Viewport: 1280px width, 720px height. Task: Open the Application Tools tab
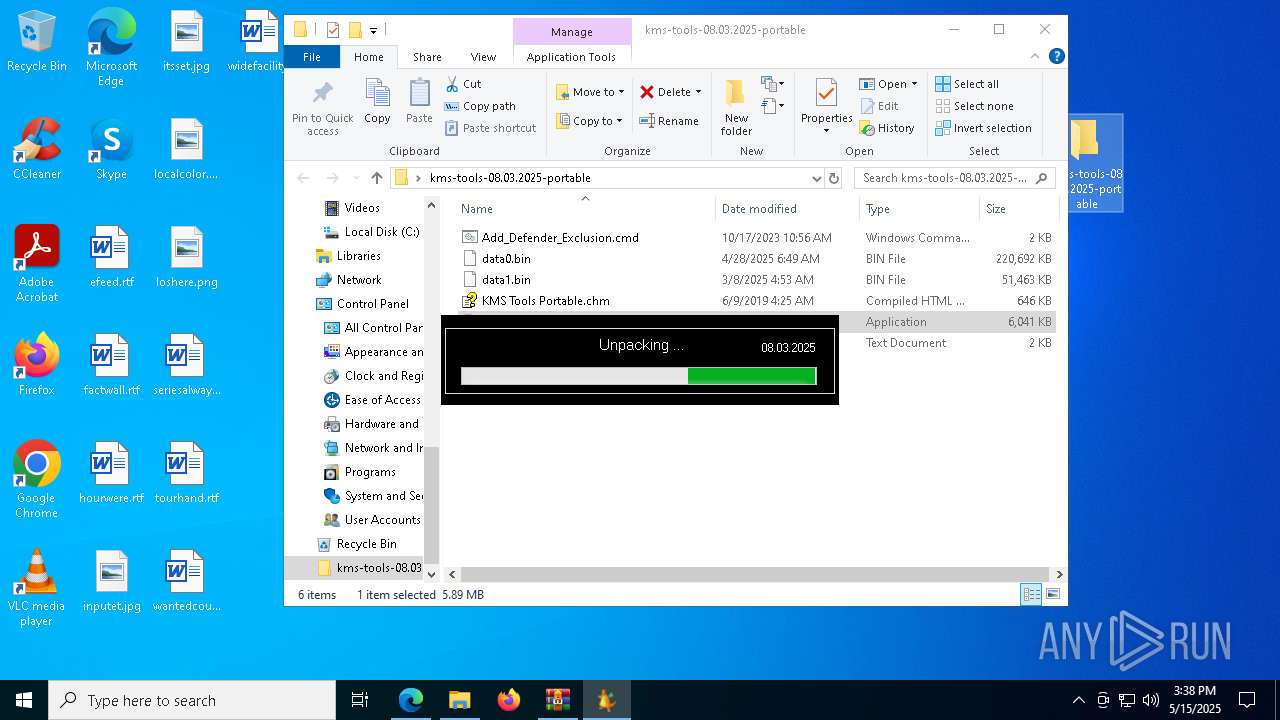pos(571,57)
